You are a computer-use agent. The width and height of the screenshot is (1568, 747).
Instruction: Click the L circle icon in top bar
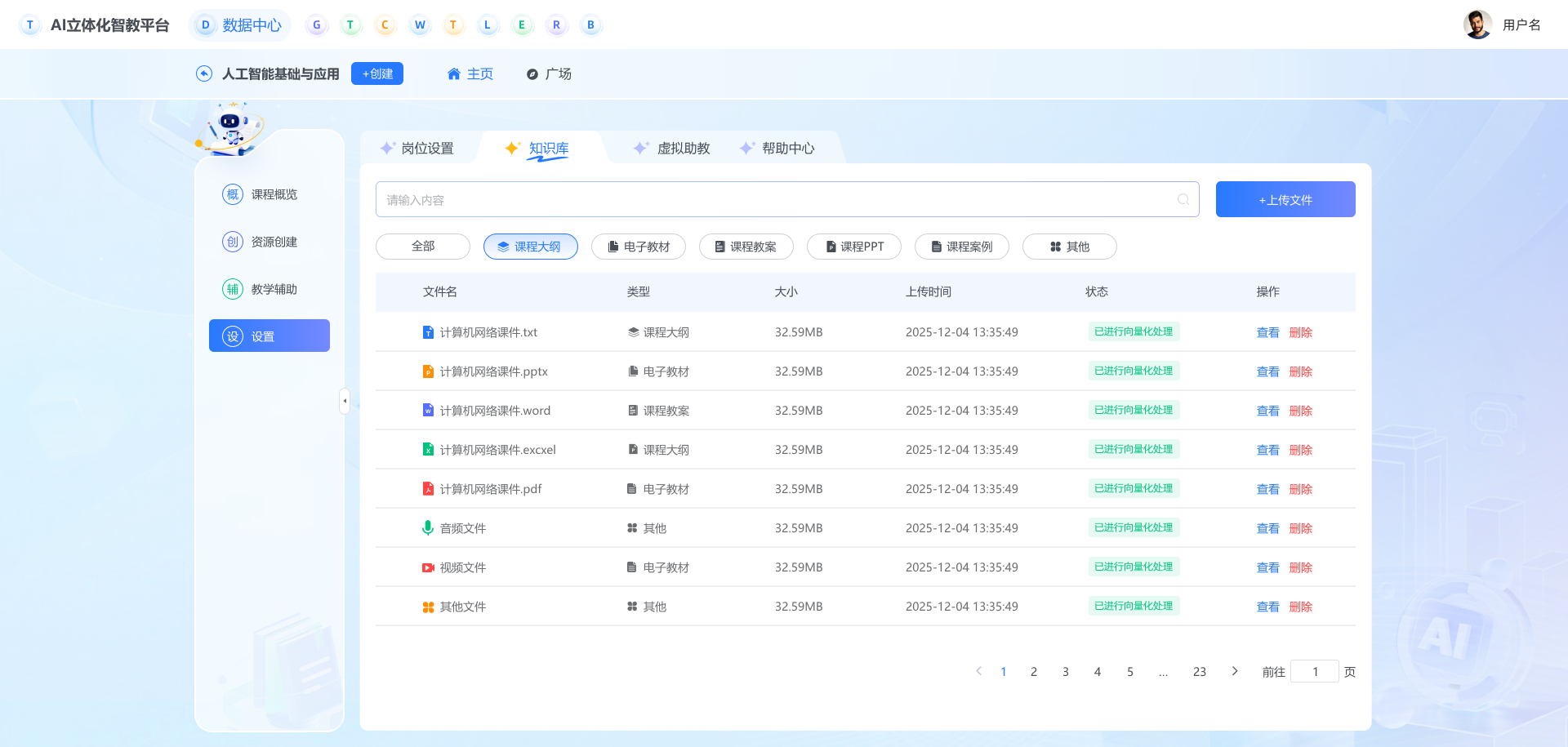[488, 25]
